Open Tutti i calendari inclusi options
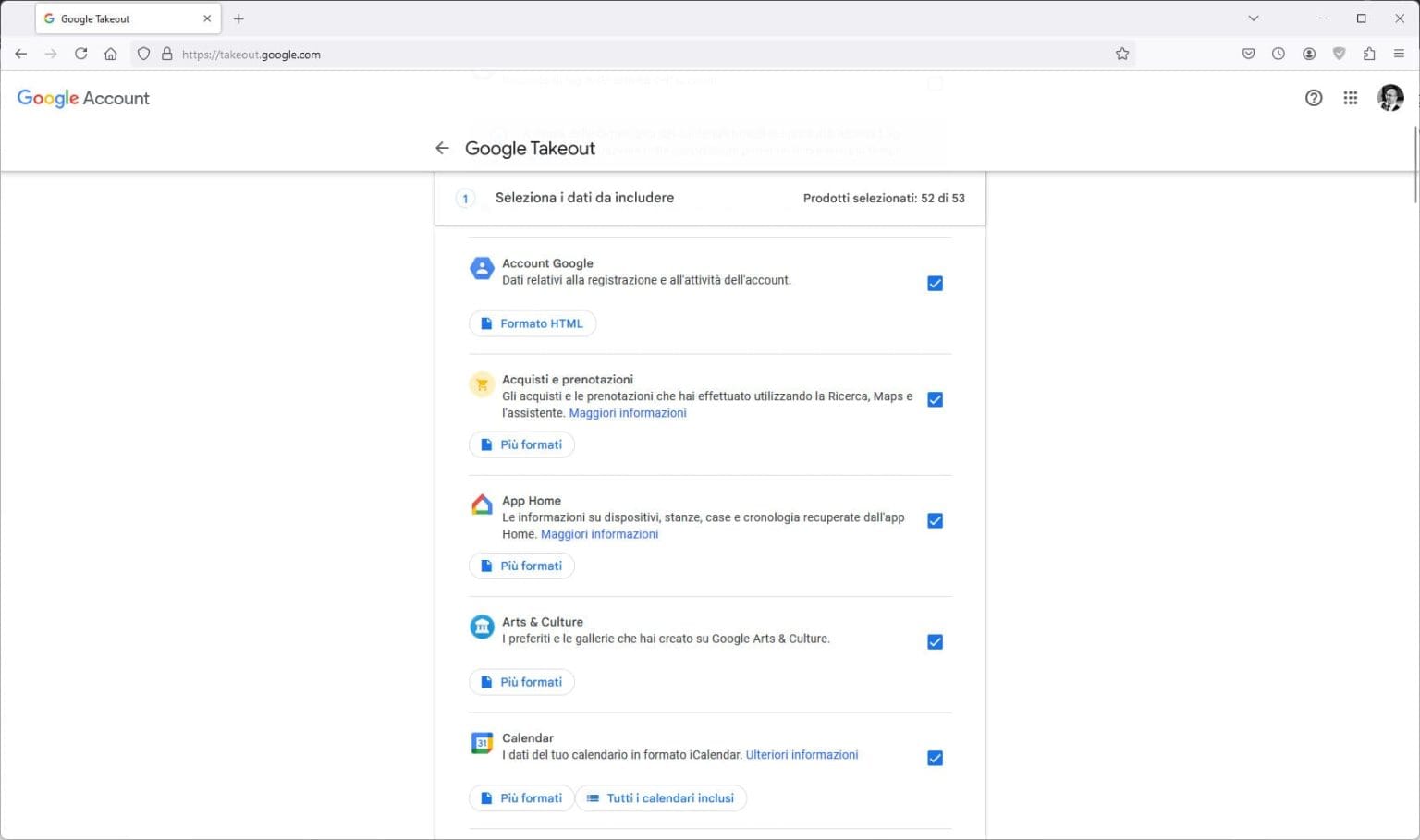 (x=661, y=798)
